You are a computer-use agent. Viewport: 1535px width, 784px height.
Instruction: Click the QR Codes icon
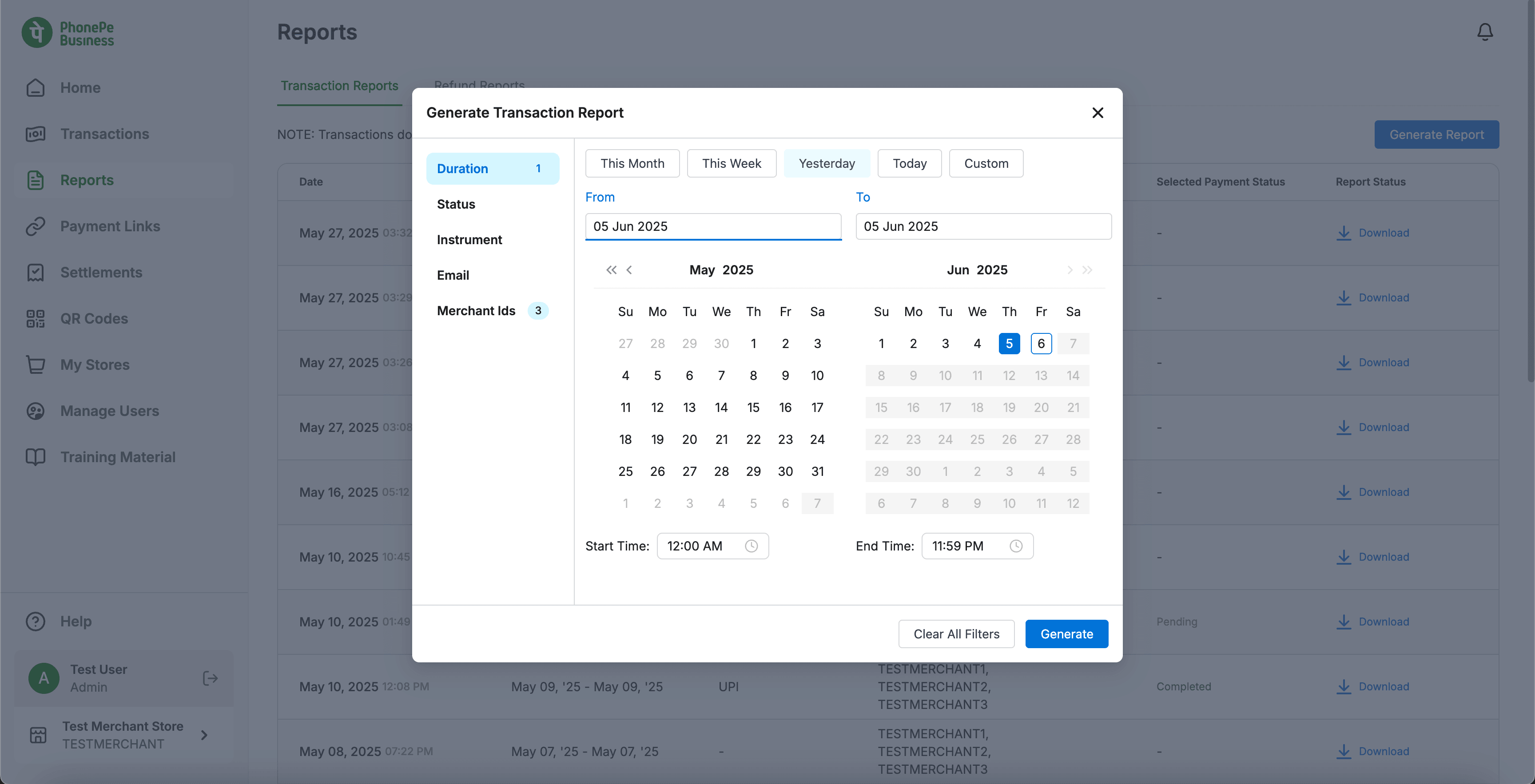[x=35, y=319]
